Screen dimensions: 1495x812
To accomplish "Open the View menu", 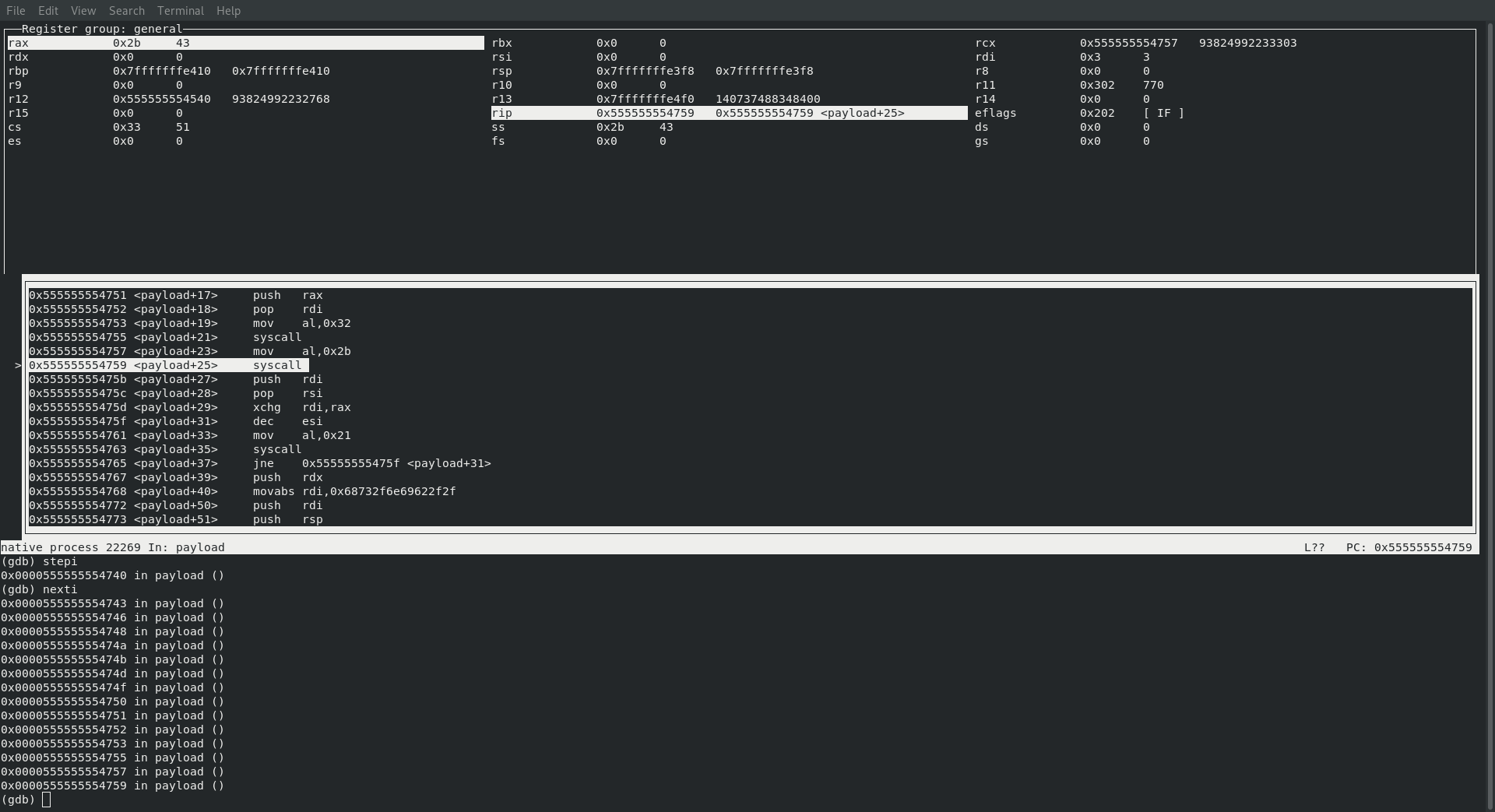I will point(83,10).
